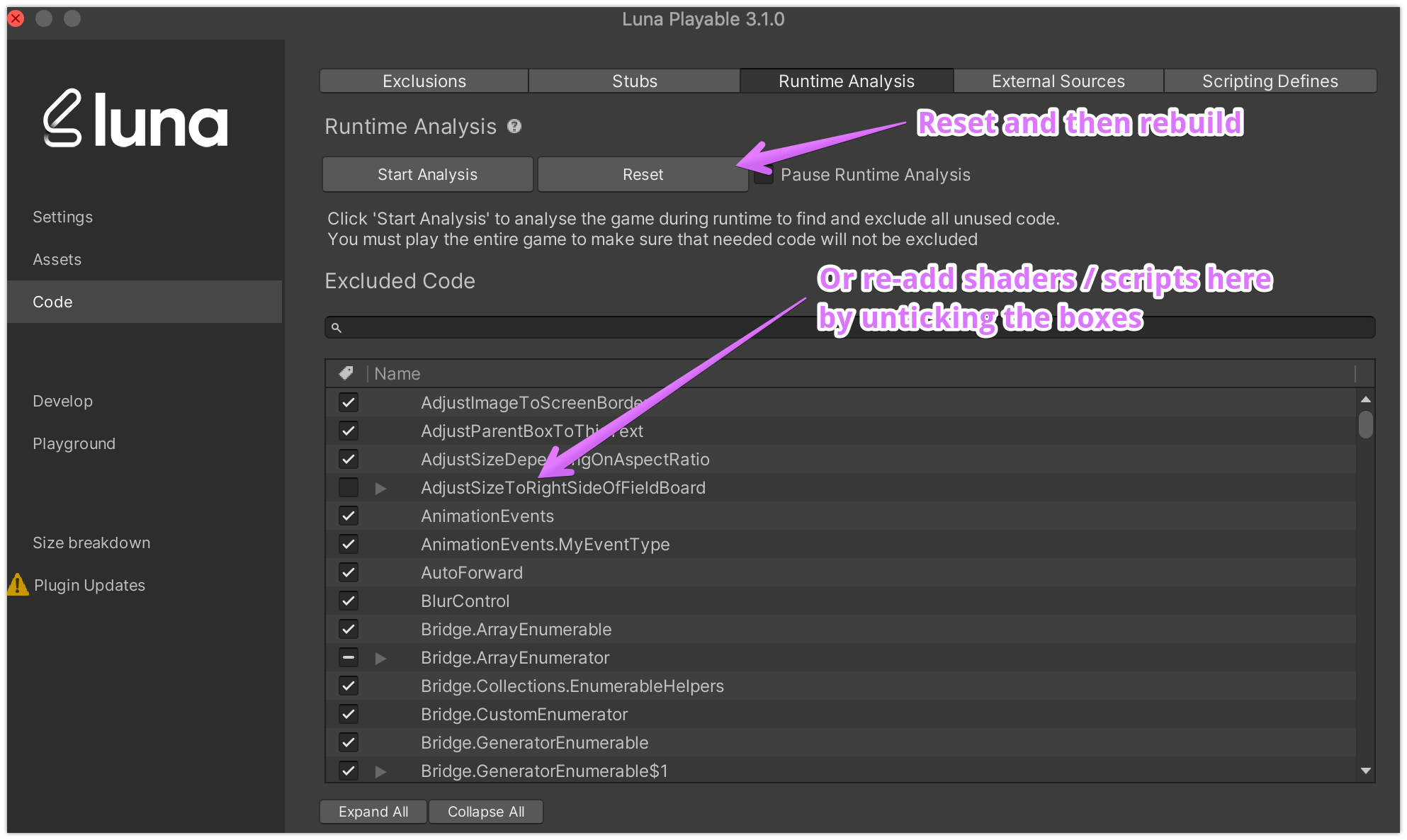Screen dimensions: 1407x840
Task: Untick Bridge.Collections.EnumerableHelpers checkbox
Action: 349,686
